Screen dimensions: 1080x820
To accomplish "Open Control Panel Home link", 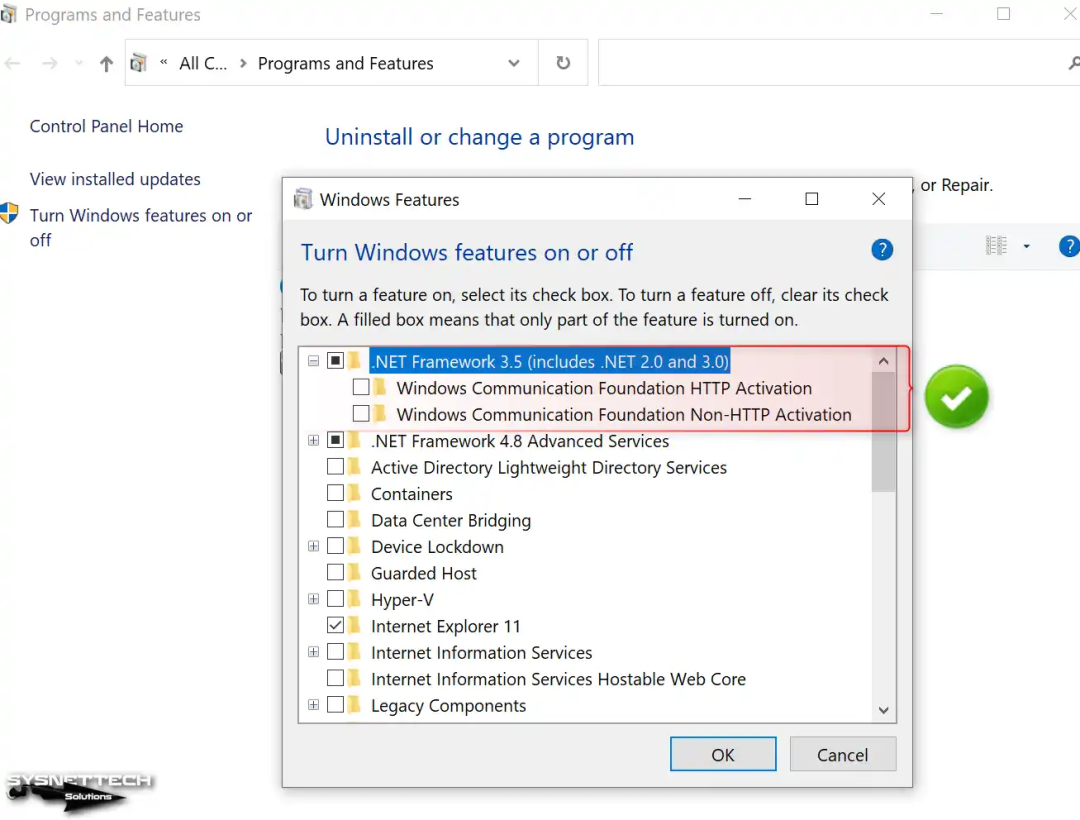I will 106,126.
